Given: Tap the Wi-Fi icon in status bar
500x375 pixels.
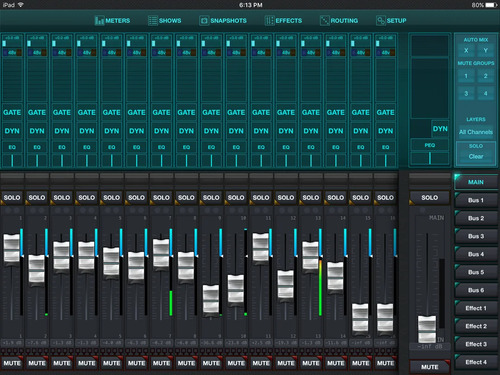Looking at the screenshot, I should tap(21, 5).
